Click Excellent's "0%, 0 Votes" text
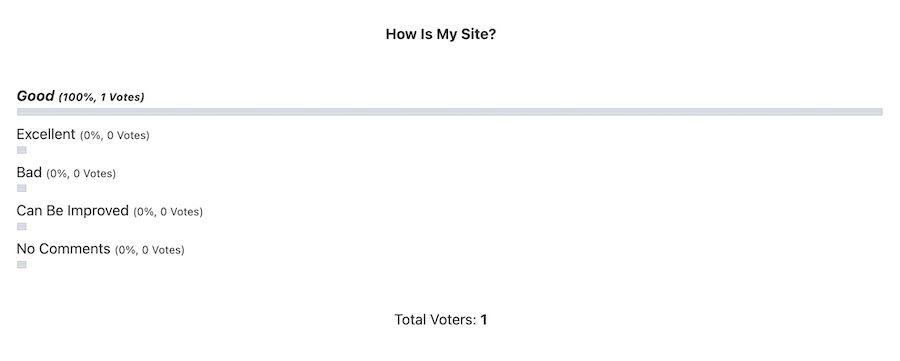This screenshot has width=900, height=361. 115,135
